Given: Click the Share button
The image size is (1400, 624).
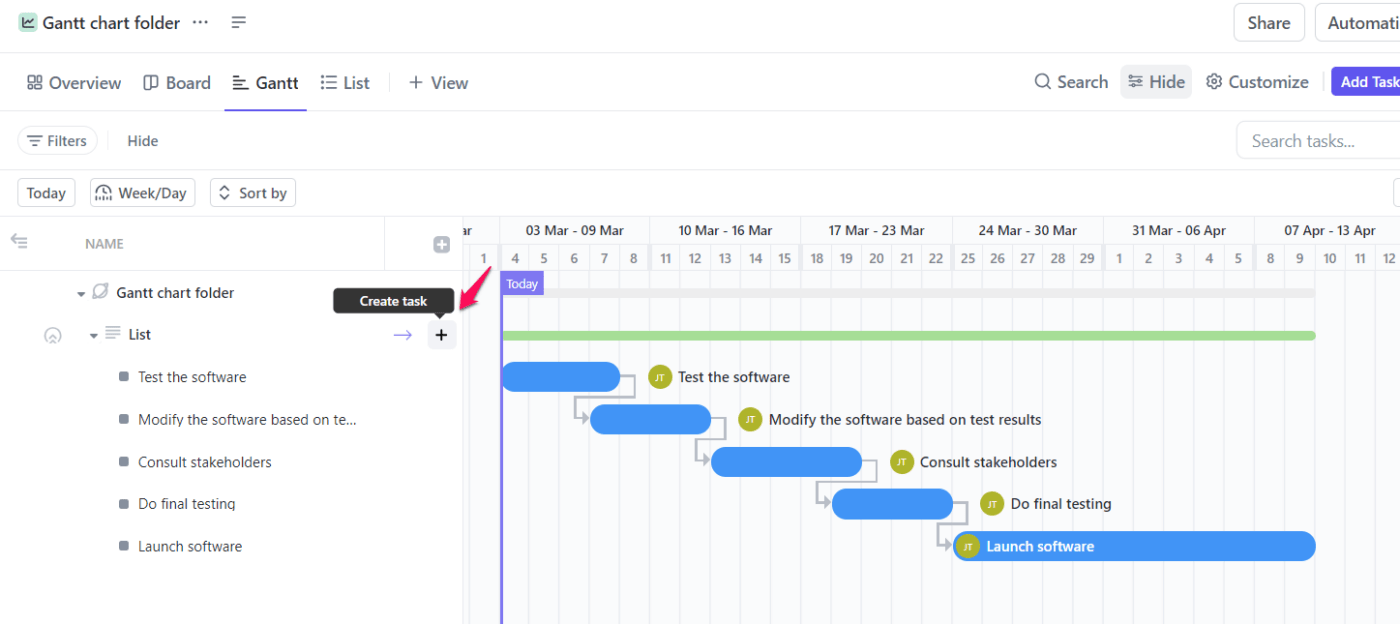Looking at the screenshot, I should point(1268,23).
